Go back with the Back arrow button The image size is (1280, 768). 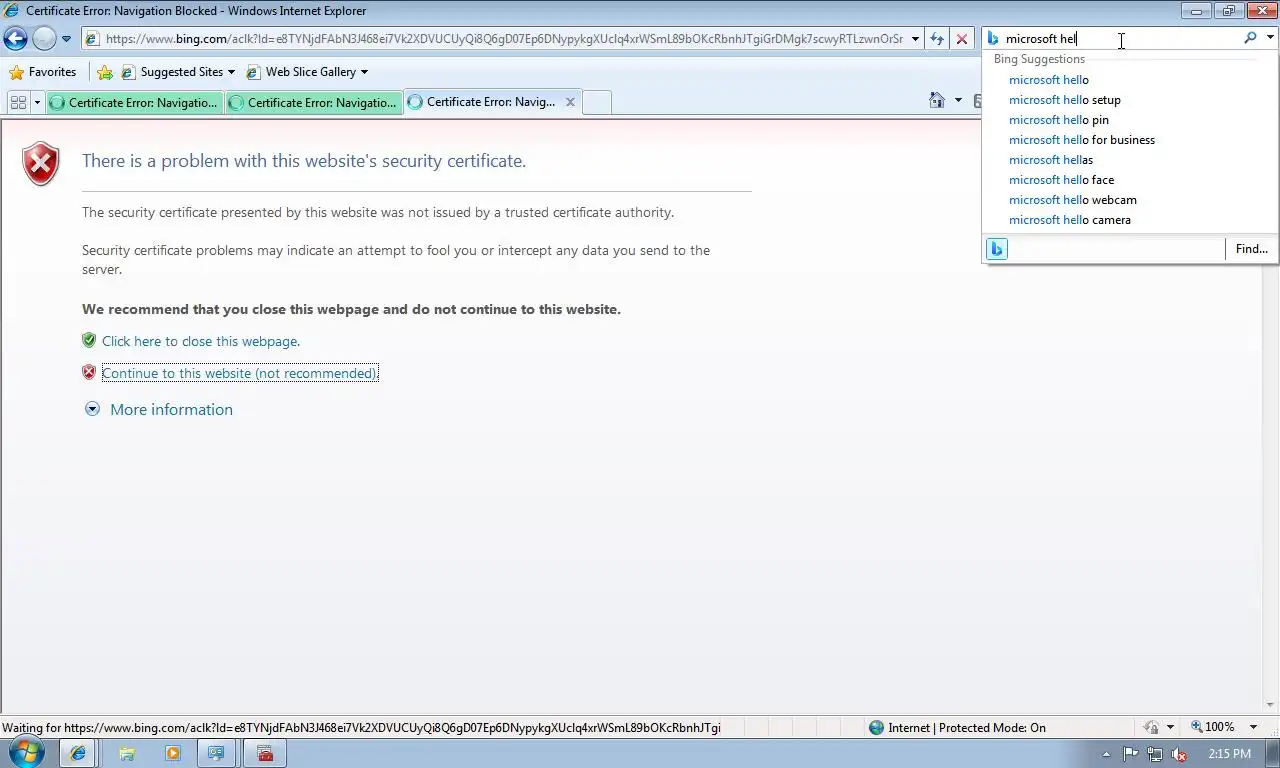(x=15, y=39)
